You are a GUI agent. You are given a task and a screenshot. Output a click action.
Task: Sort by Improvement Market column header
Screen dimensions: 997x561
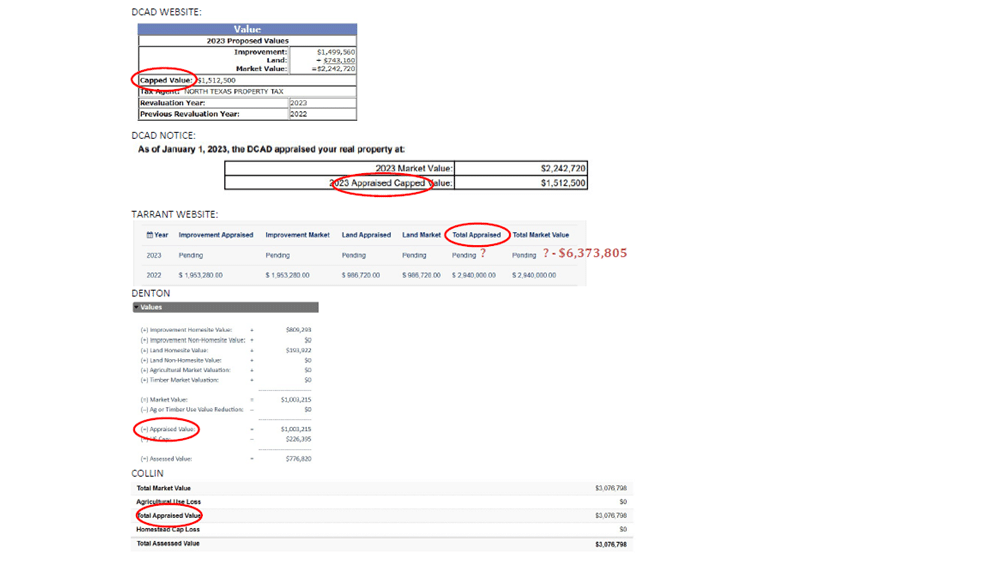click(x=297, y=235)
